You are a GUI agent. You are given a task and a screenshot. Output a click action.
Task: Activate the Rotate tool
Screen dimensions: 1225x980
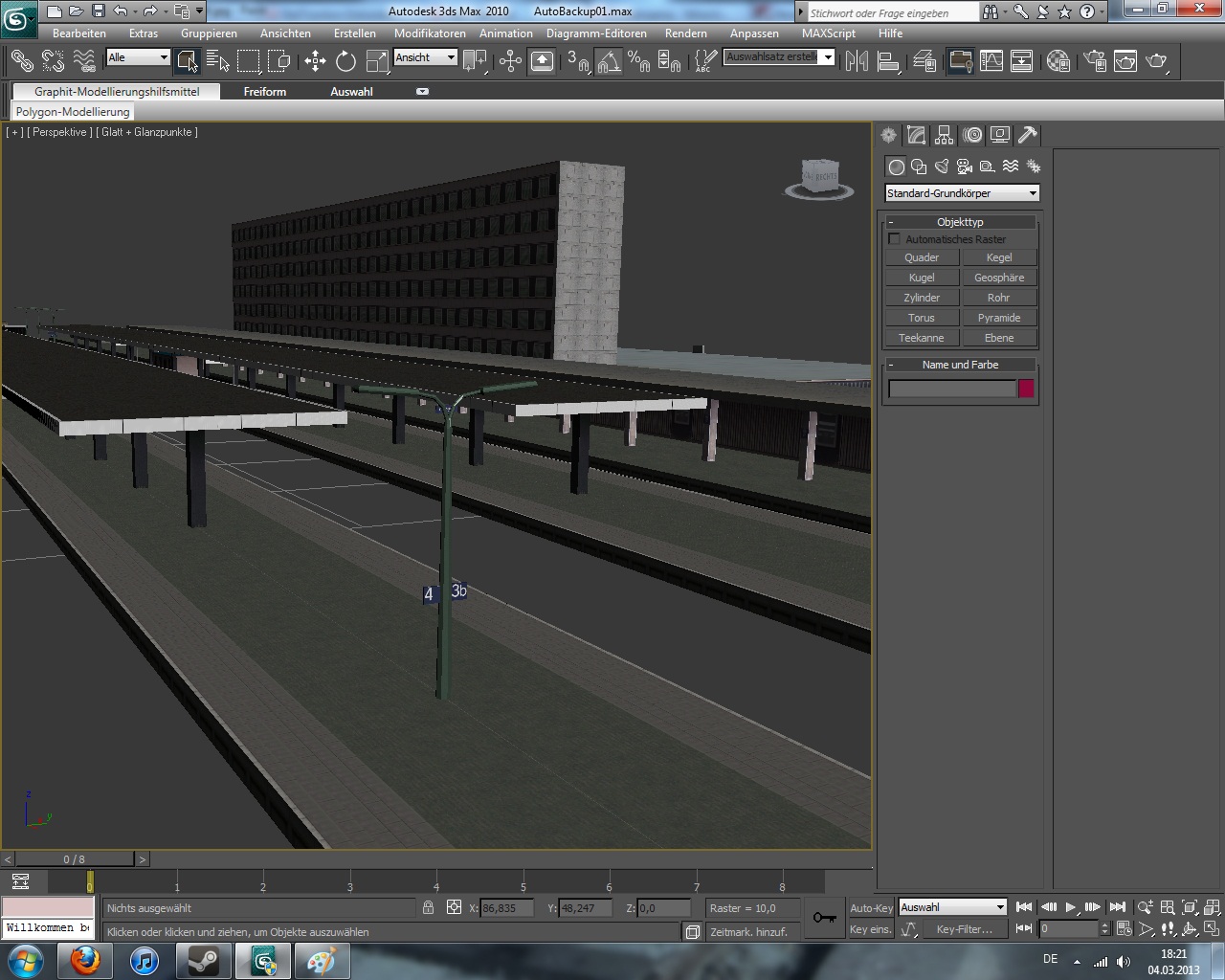coord(345,61)
